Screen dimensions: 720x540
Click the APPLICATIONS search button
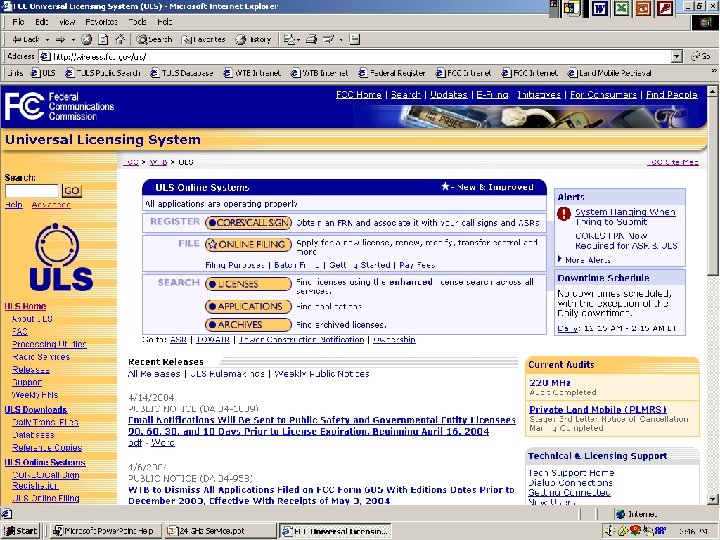248,306
